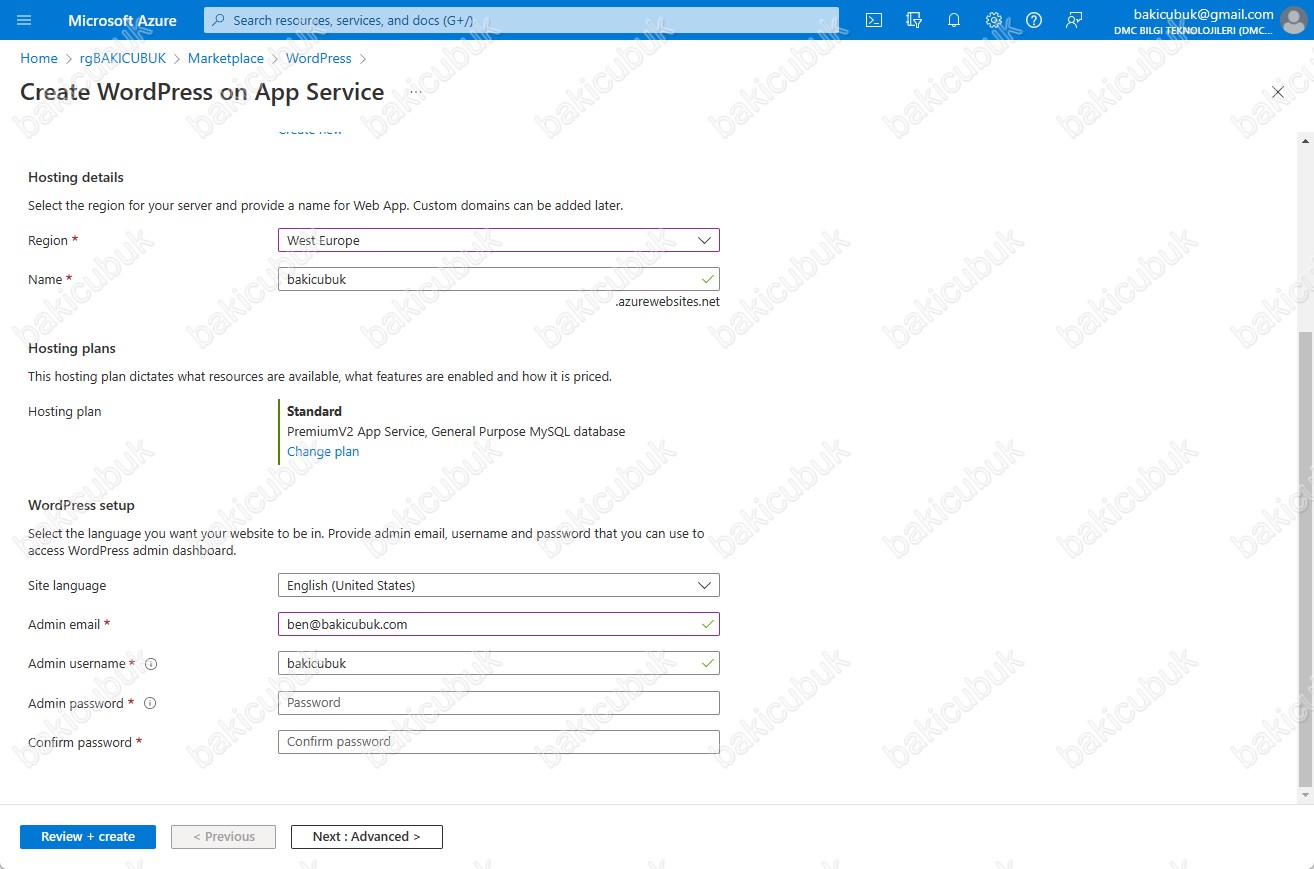Expand the Region dropdown
This screenshot has width=1314, height=869.
498,240
